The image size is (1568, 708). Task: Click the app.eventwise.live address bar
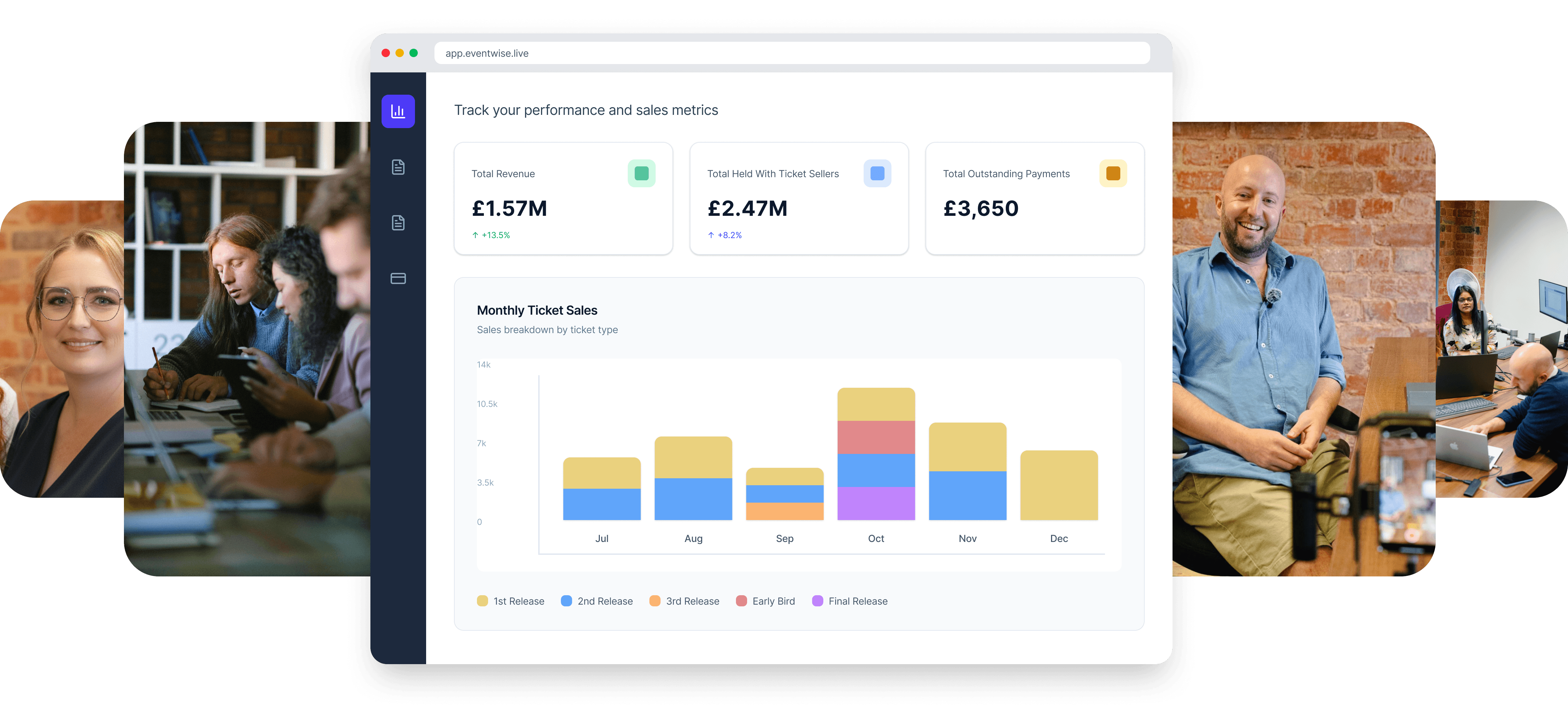coord(791,53)
